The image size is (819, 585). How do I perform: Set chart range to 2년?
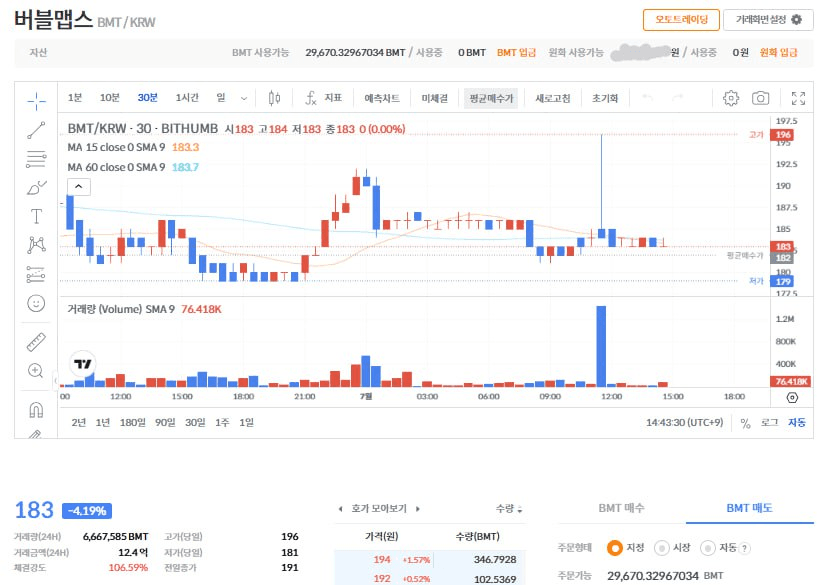(x=78, y=423)
